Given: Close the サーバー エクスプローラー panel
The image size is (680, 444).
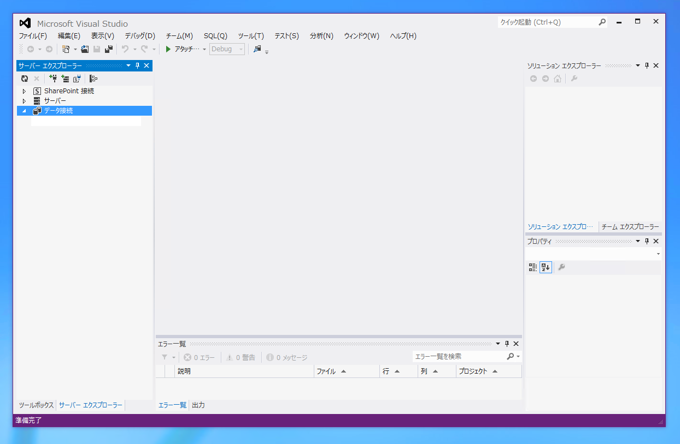Looking at the screenshot, I should (147, 65).
